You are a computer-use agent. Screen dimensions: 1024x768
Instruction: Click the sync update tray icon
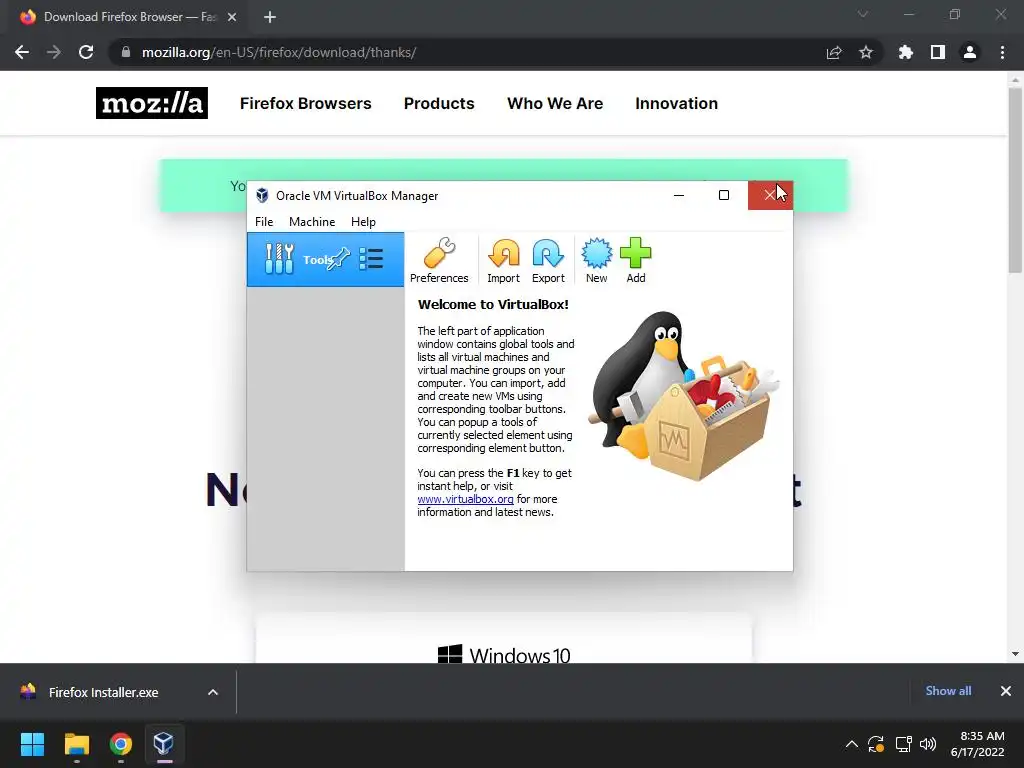point(876,744)
